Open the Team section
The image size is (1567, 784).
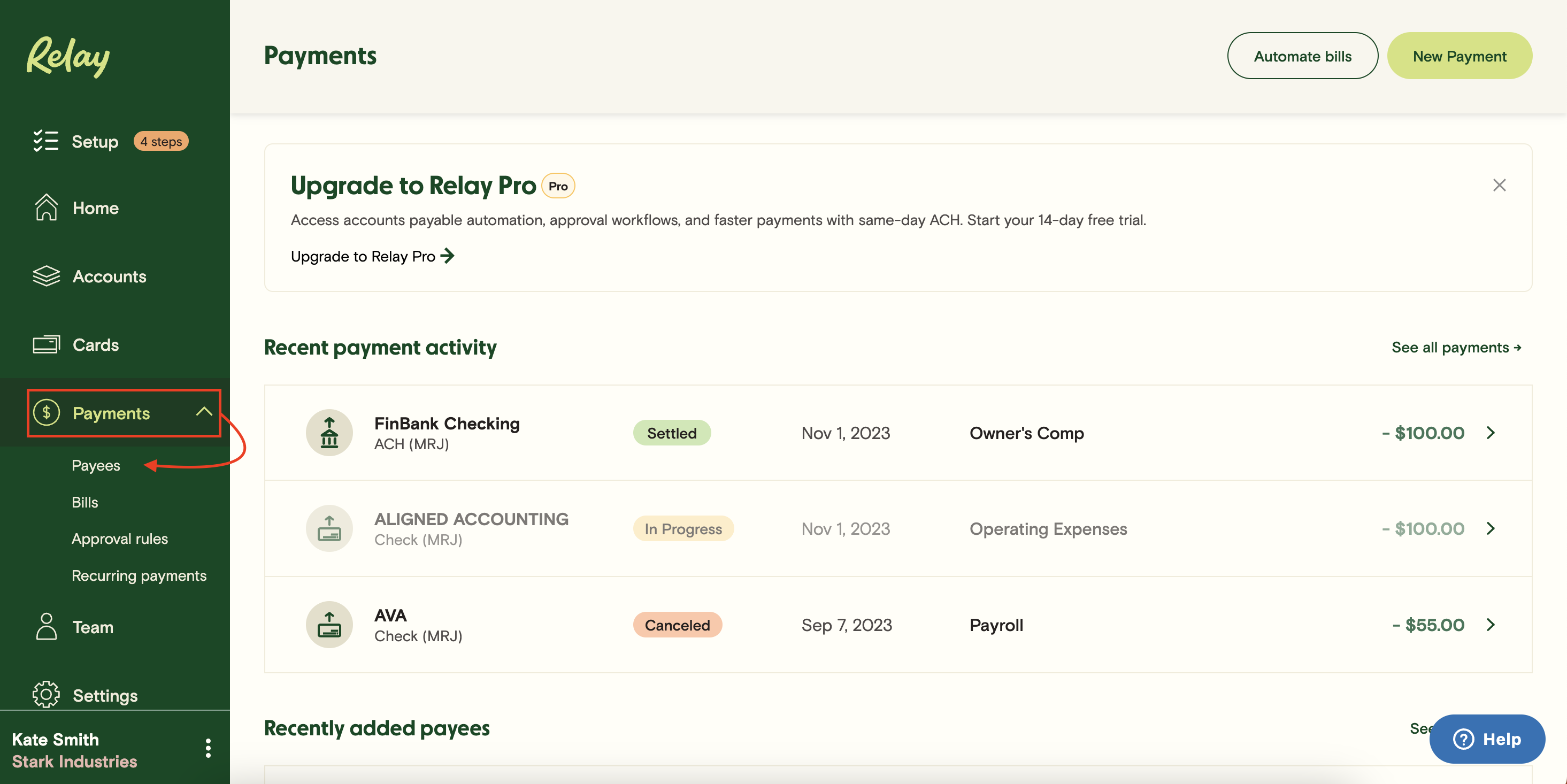pyautogui.click(x=93, y=627)
